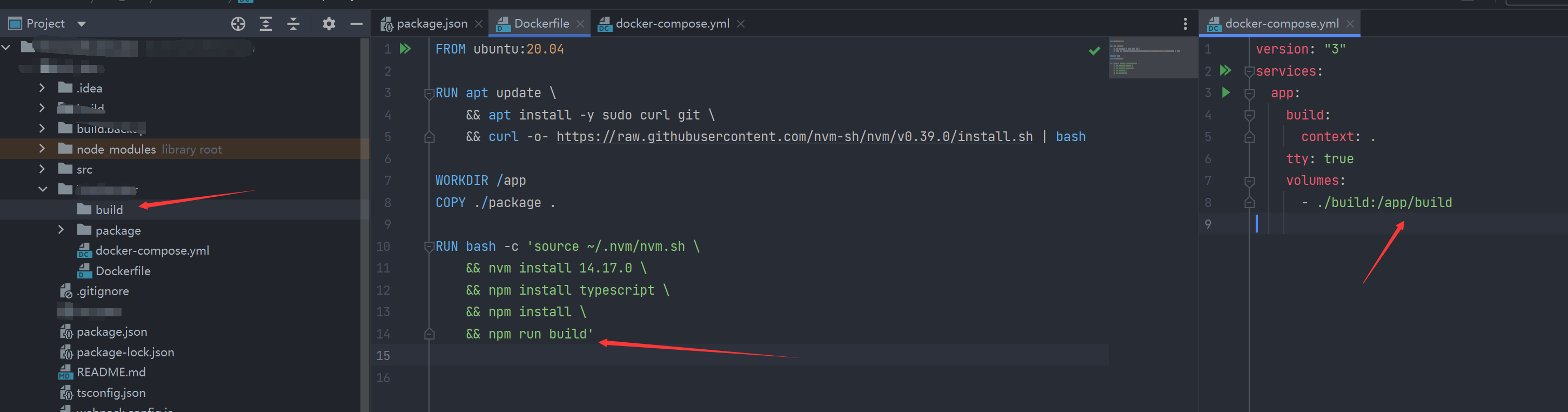Switch to the package.json tab
This screenshot has width=1568, height=412.
[x=432, y=23]
